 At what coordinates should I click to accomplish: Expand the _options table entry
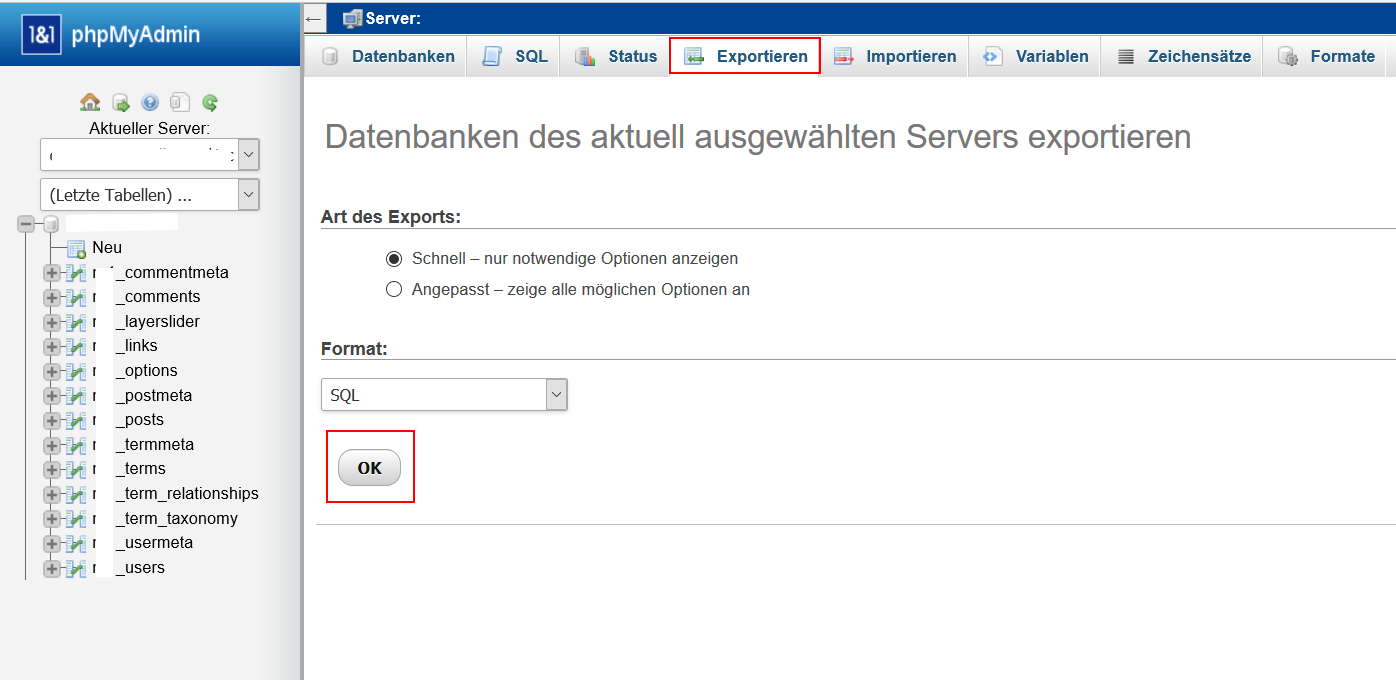[x=51, y=370]
